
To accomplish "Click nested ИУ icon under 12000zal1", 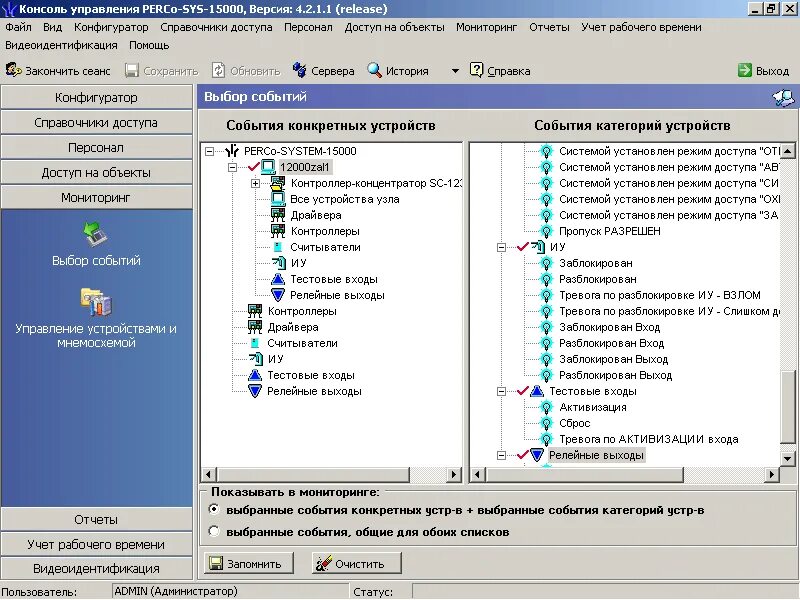I will pyautogui.click(x=279, y=263).
